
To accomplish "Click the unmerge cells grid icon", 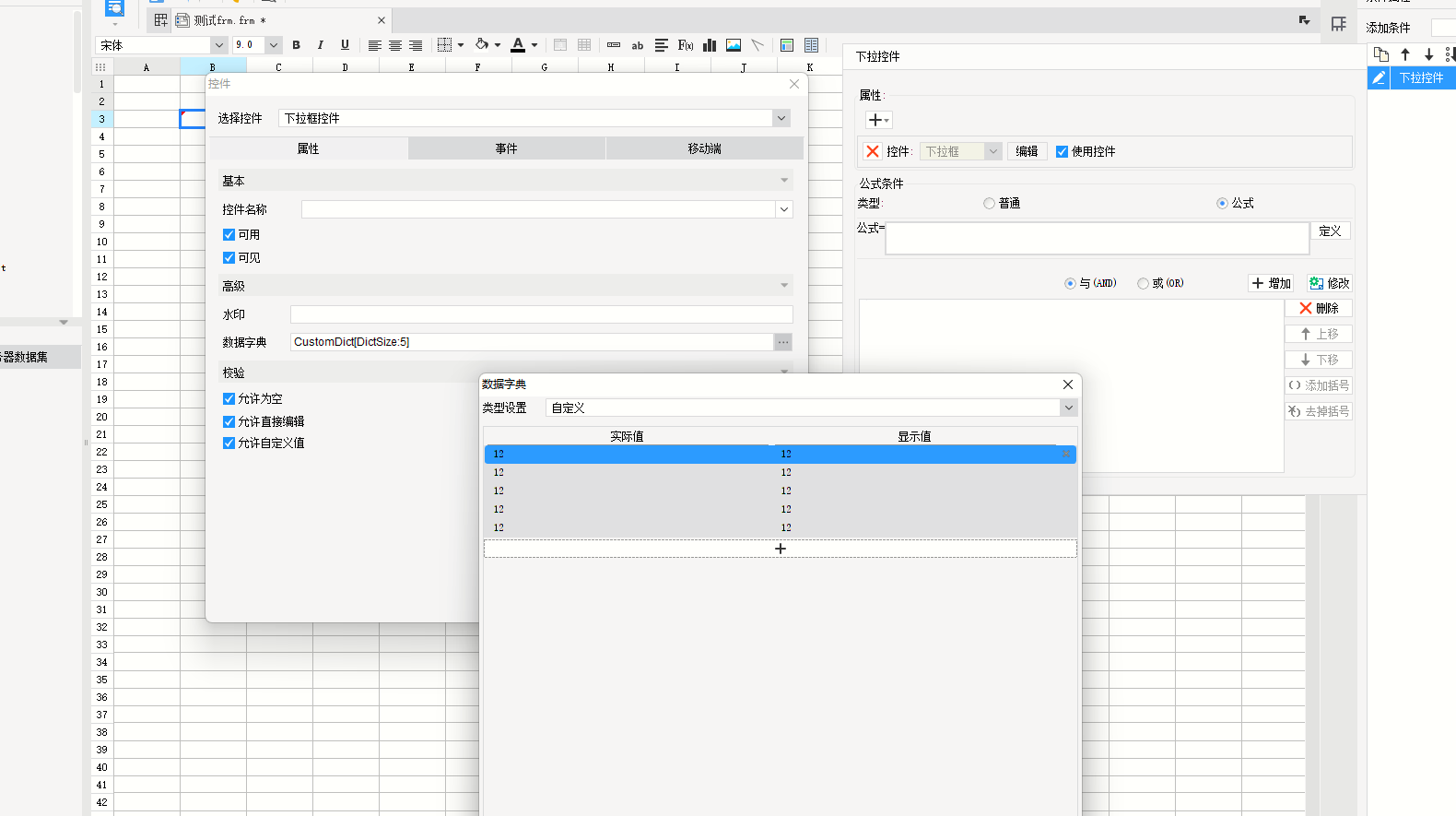I will click(584, 45).
